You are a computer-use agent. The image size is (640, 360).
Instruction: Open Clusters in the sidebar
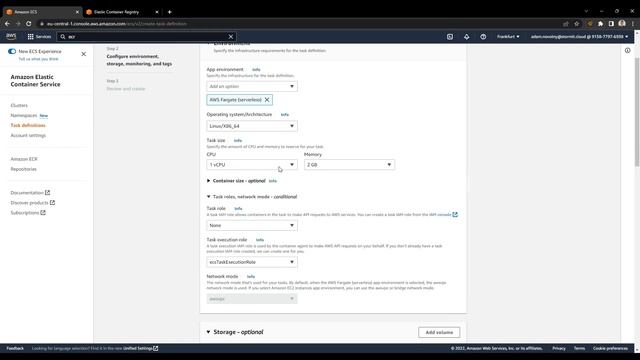click(x=19, y=105)
